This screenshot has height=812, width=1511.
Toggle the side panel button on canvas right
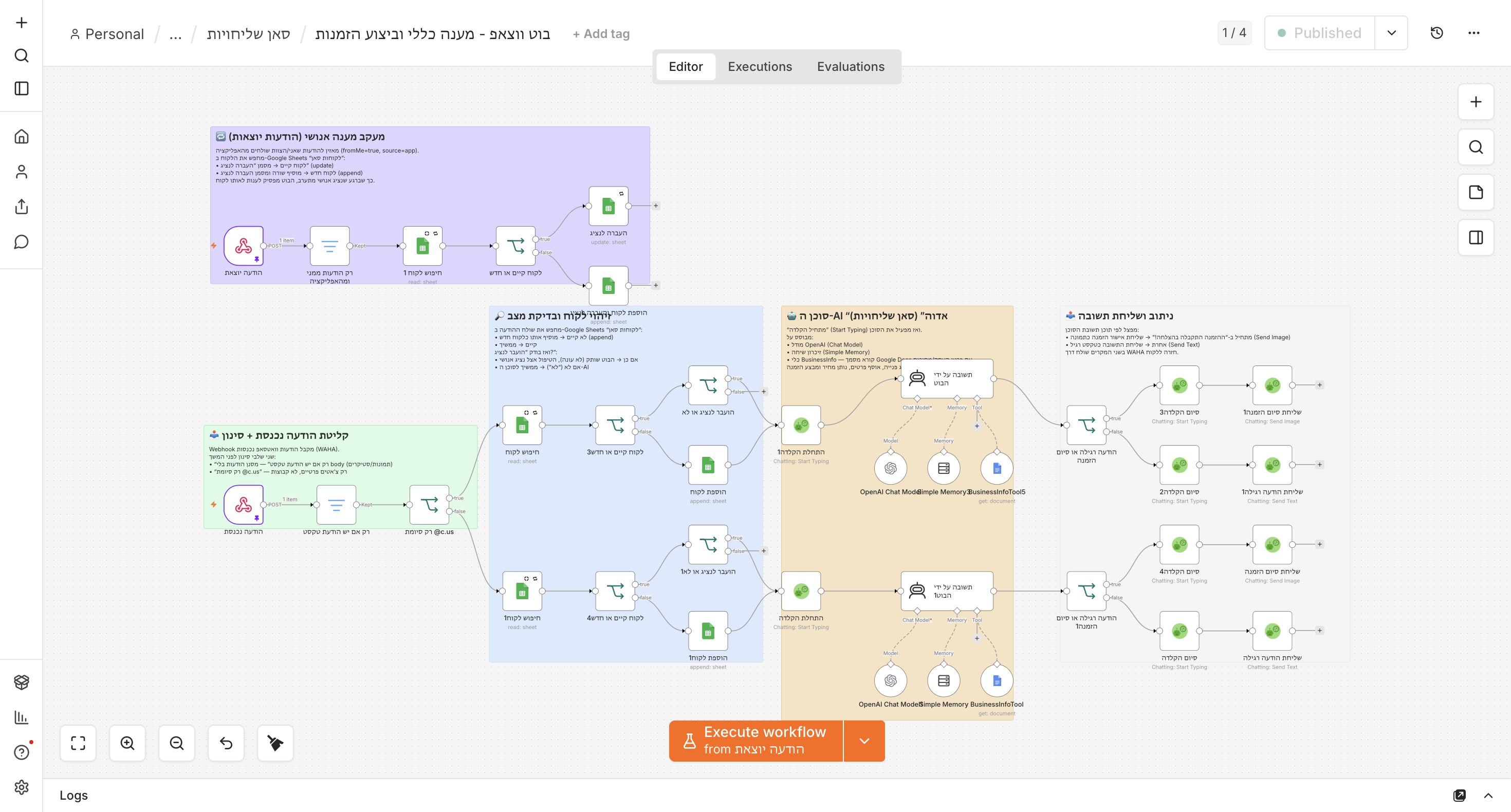(x=1476, y=237)
